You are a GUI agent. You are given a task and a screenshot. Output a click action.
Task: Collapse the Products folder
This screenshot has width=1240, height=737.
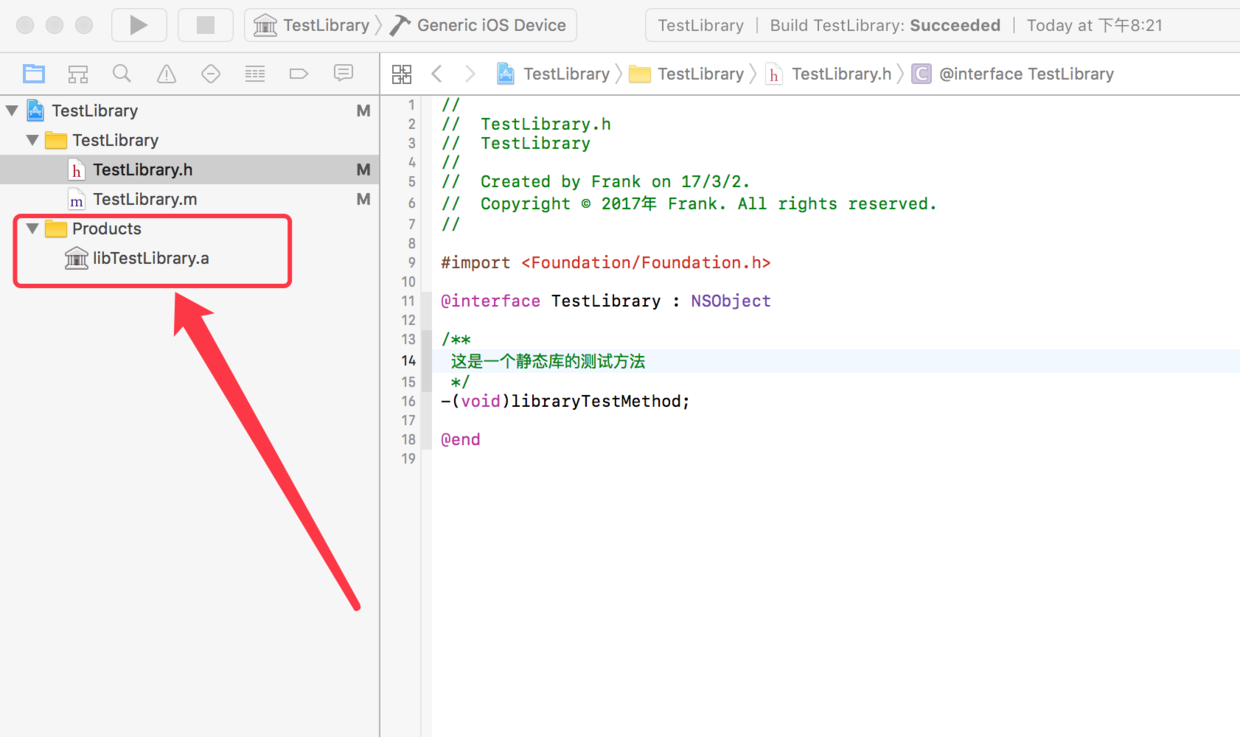[33, 229]
